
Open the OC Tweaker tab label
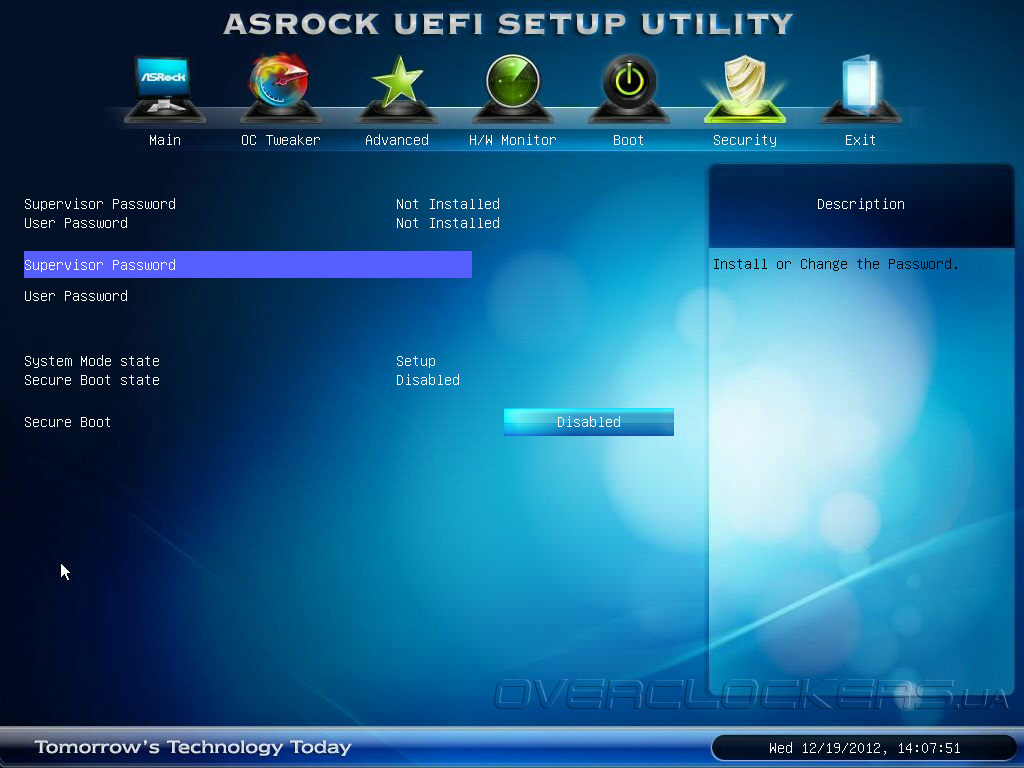pos(281,140)
